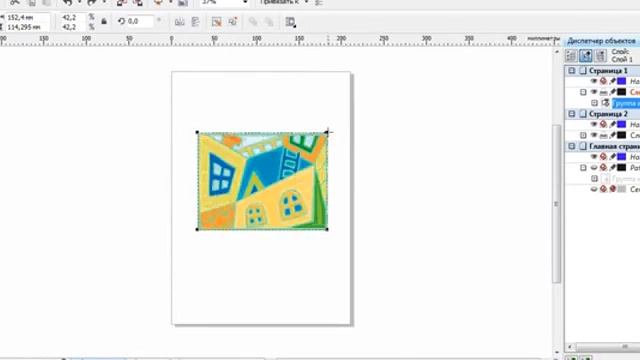Toggle visibility eye of Страница 1 black layer

coord(594,92)
